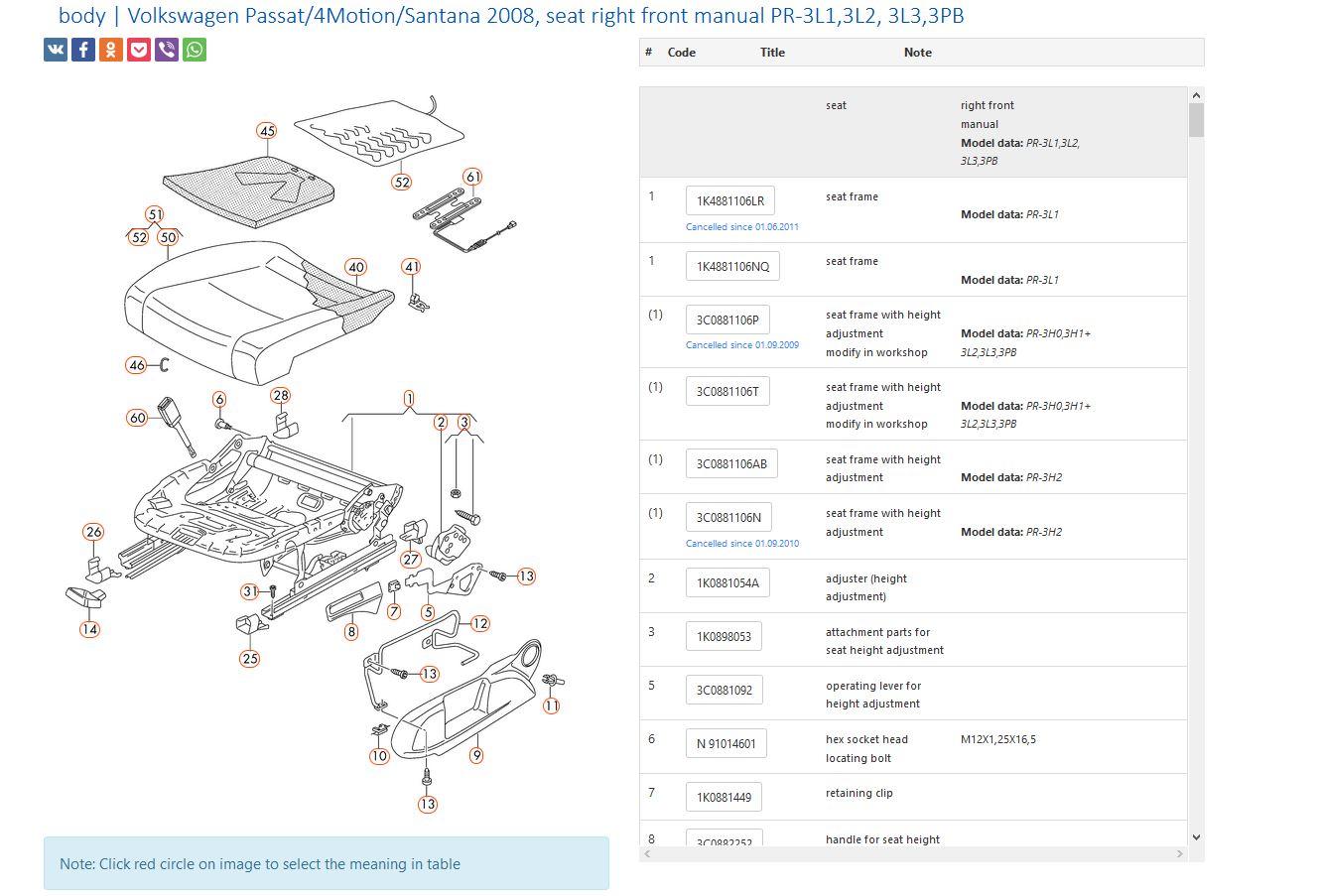Image resolution: width=1319 pixels, height=896 pixels.
Task: Open part code 1K0898053
Action: click(x=724, y=636)
